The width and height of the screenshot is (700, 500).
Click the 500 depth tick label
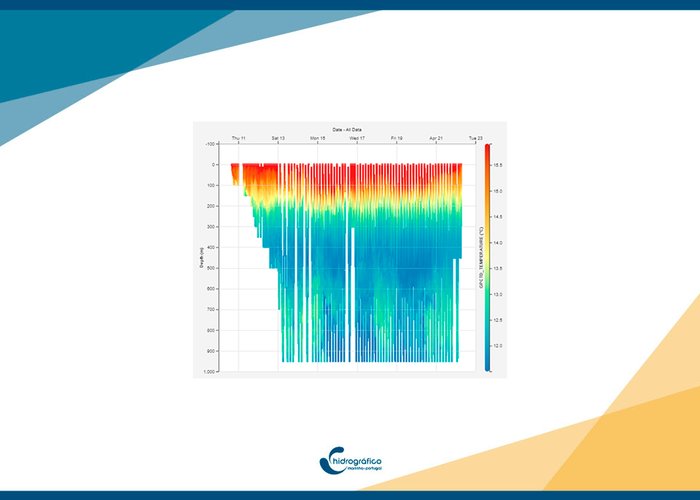[x=213, y=268]
